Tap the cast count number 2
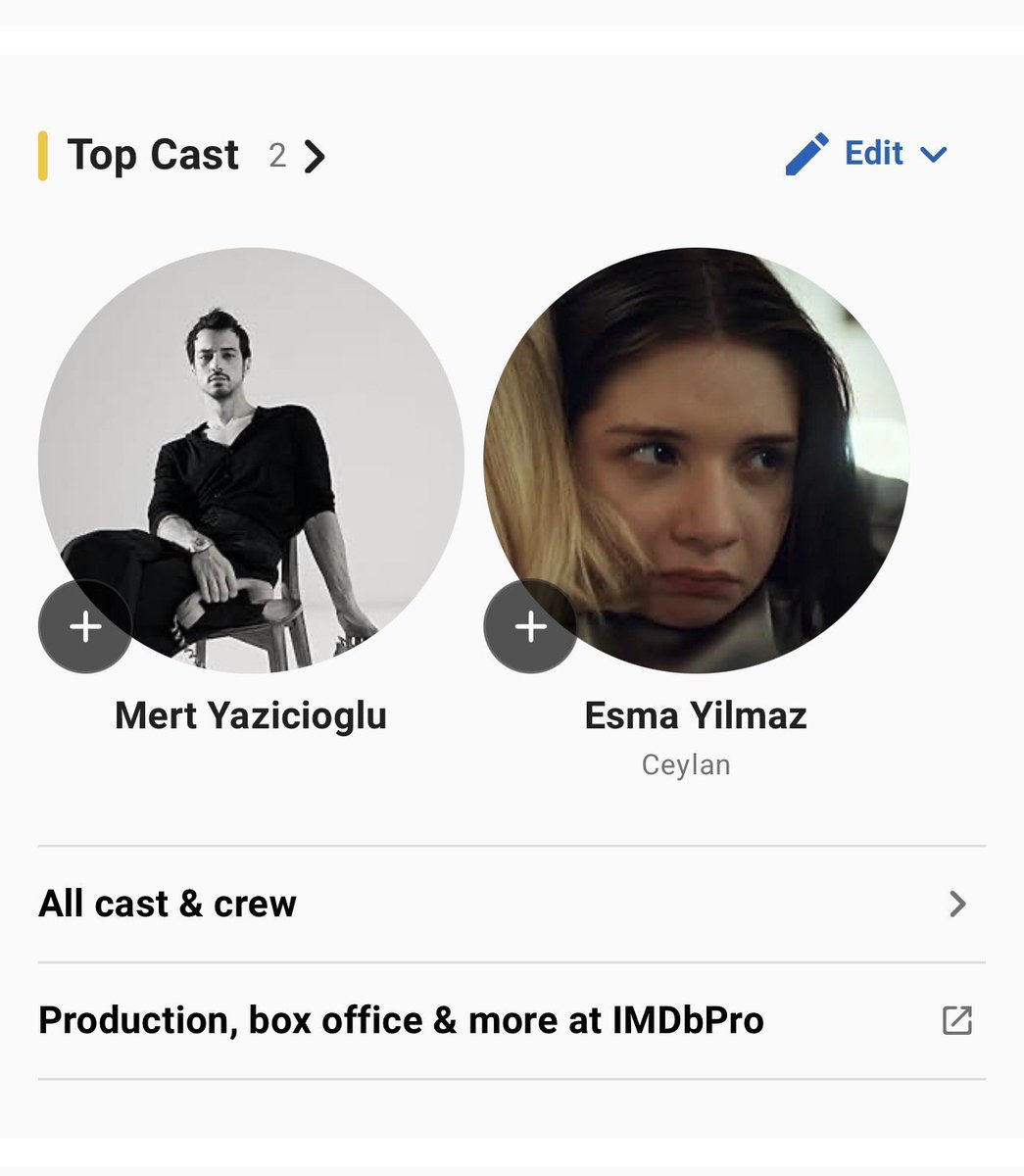Viewport: 1024px width, 1176px height. tap(277, 155)
